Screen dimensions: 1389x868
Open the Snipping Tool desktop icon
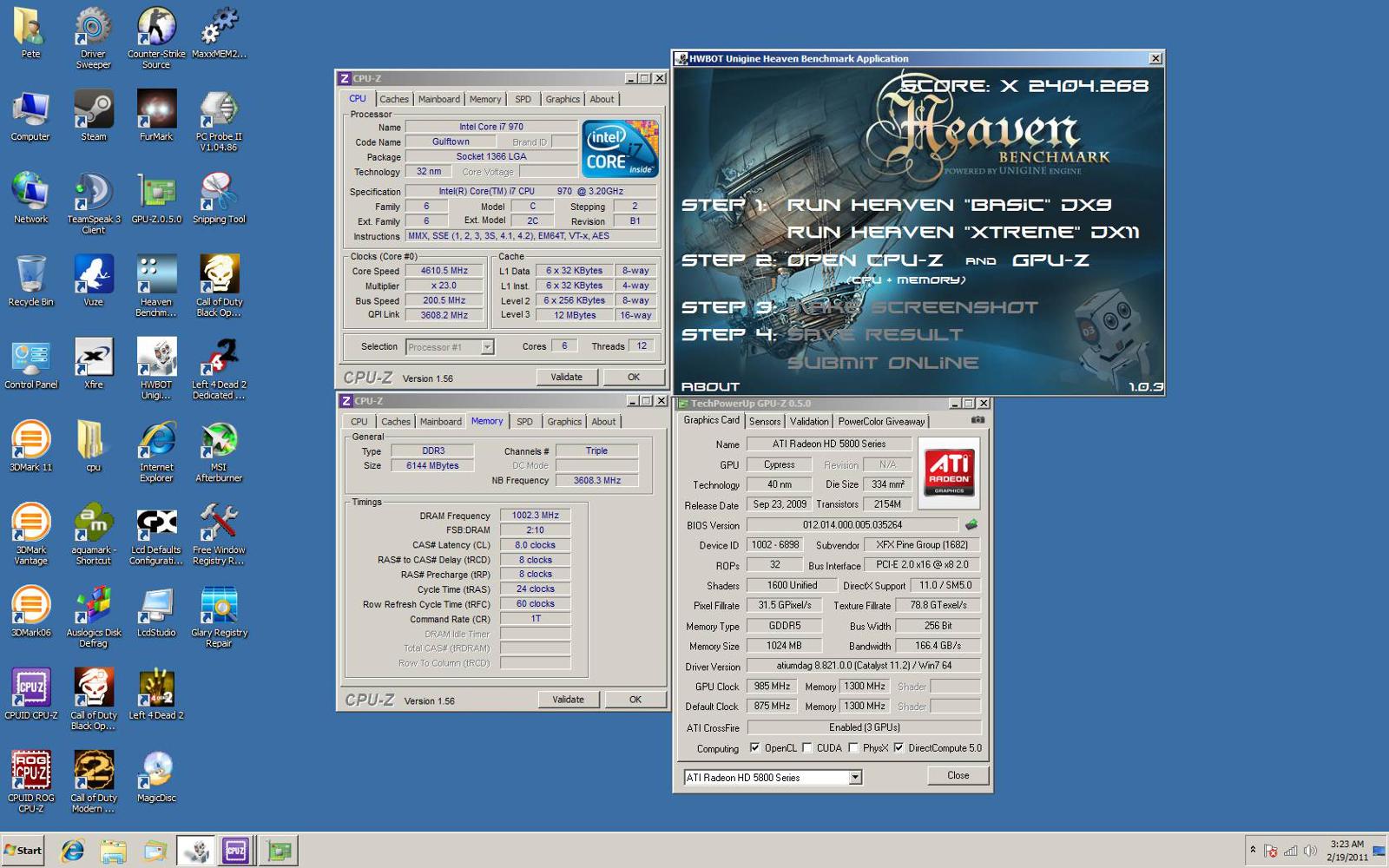[x=219, y=197]
